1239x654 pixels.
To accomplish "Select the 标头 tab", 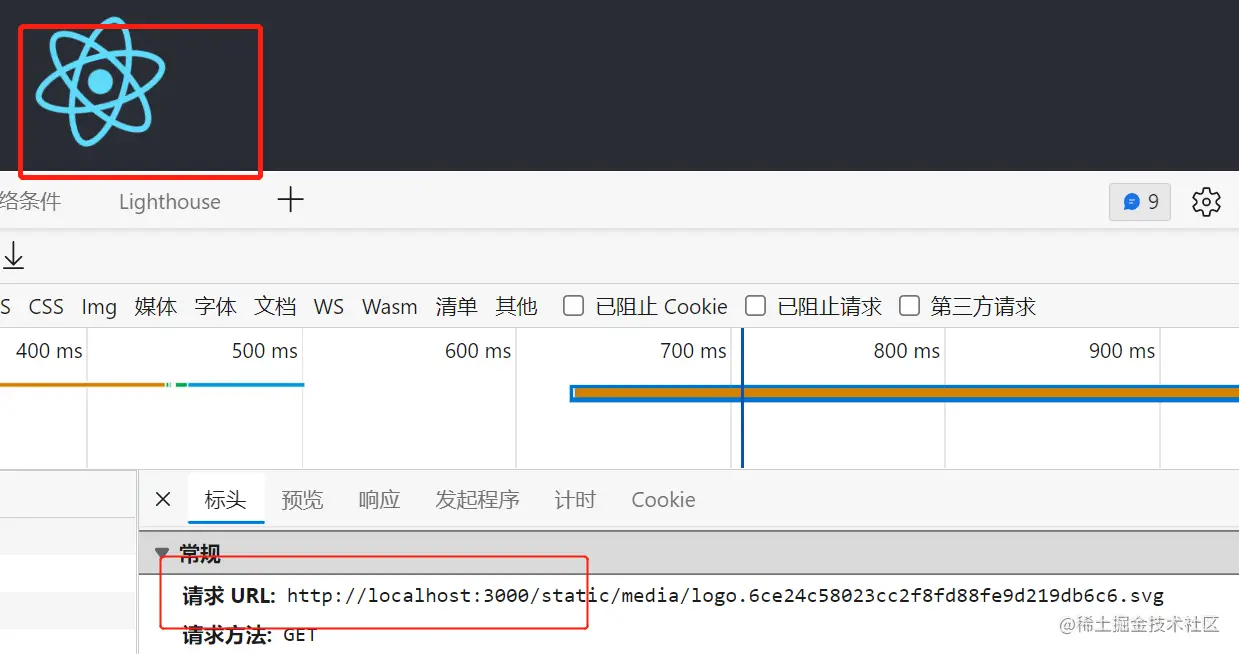I will [225, 500].
